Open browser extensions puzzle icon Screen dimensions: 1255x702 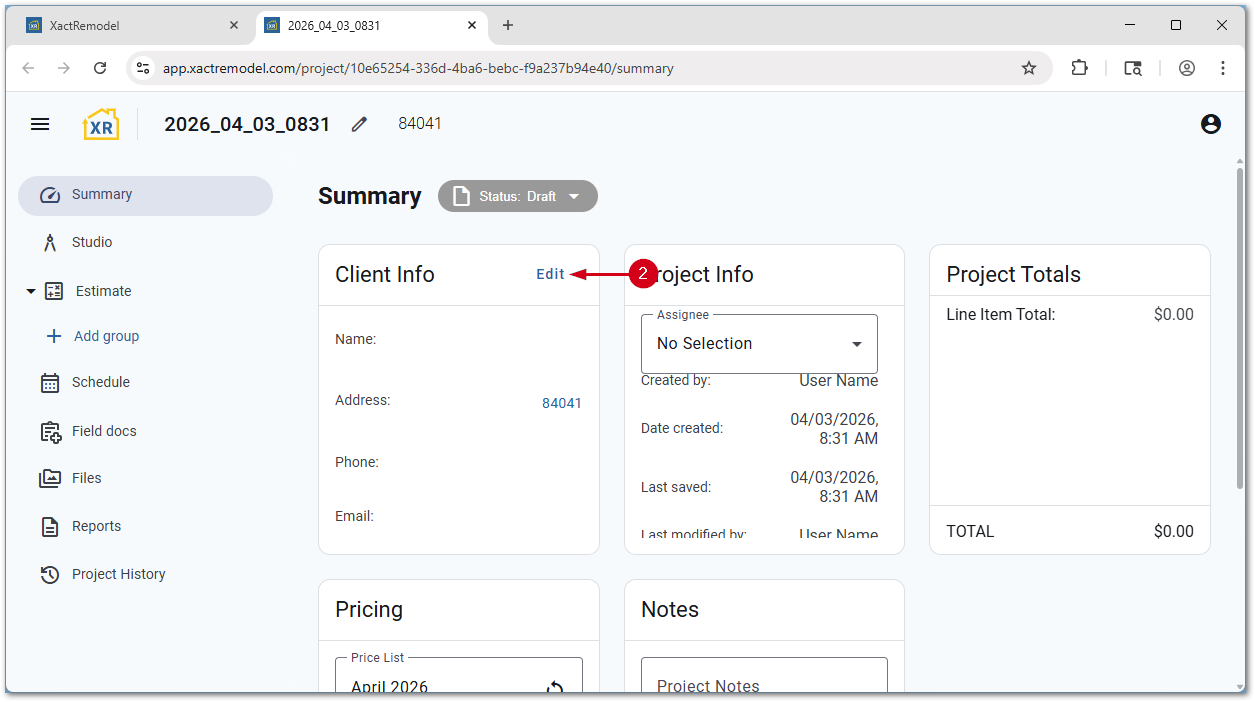[x=1079, y=68]
